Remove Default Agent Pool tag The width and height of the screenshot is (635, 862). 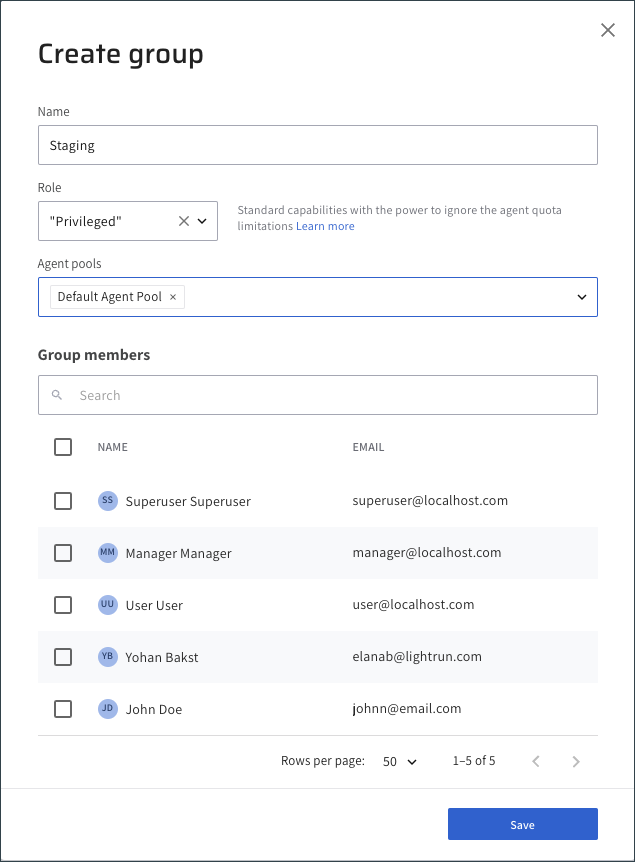point(173,297)
